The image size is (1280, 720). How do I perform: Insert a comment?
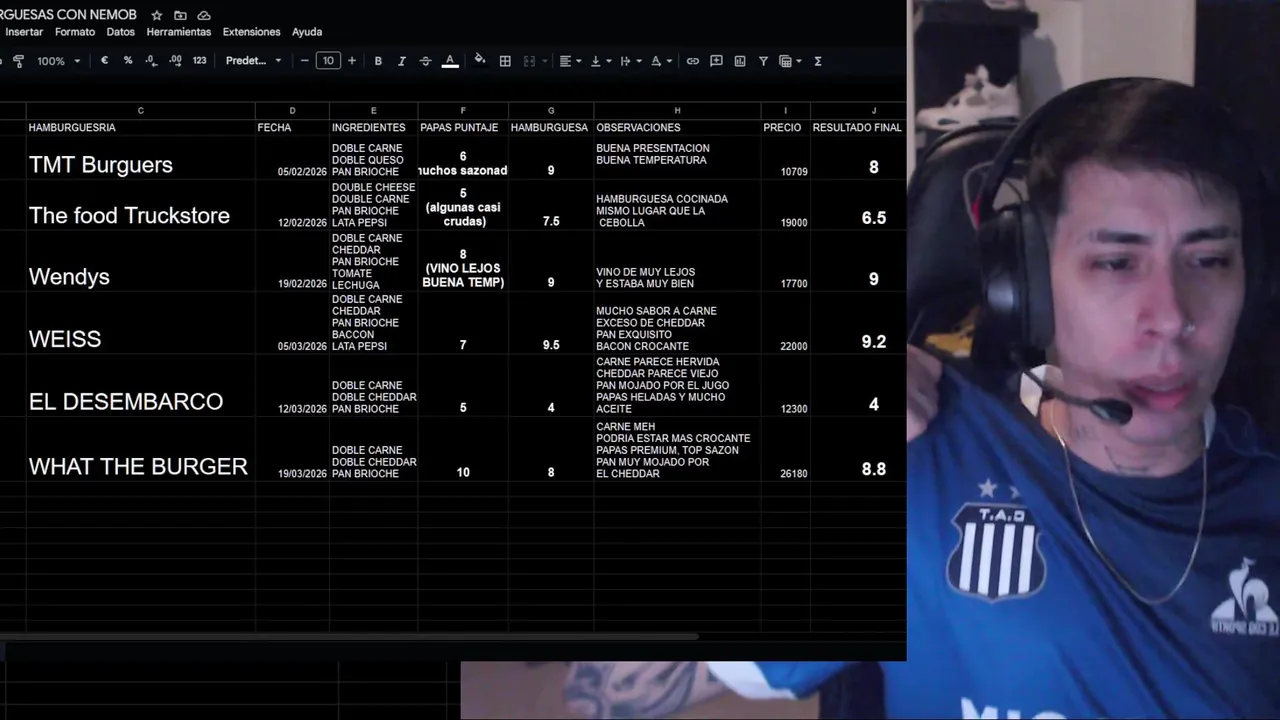pos(716,61)
